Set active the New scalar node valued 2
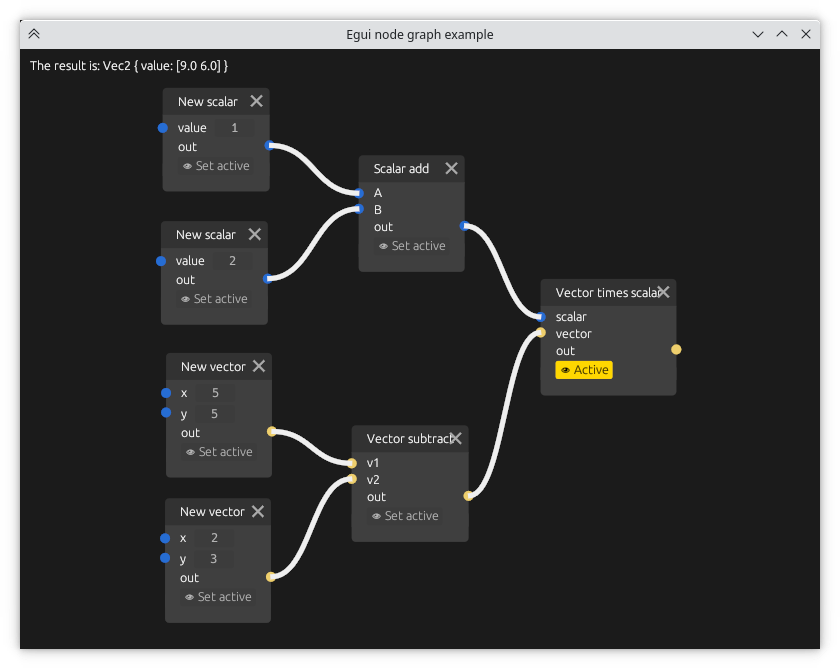Image resolution: width=840 pixels, height=669 pixels. (x=214, y=299)
